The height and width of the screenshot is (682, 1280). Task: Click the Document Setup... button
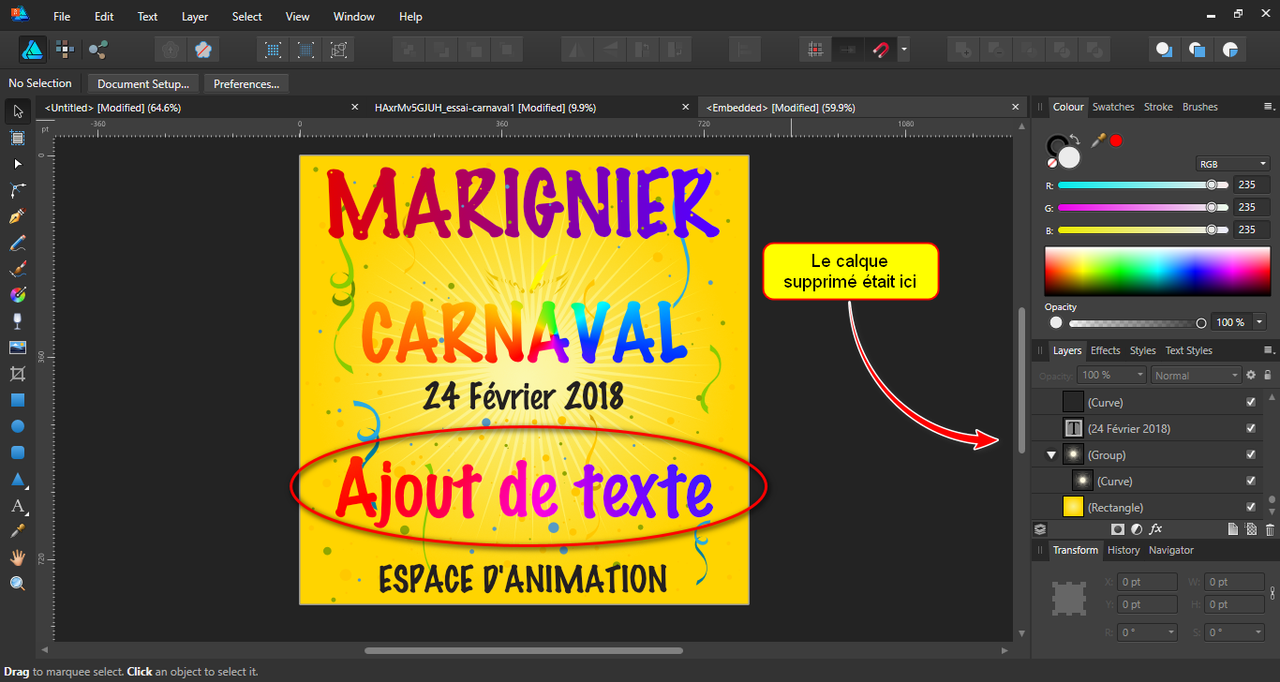coord(143,84)
